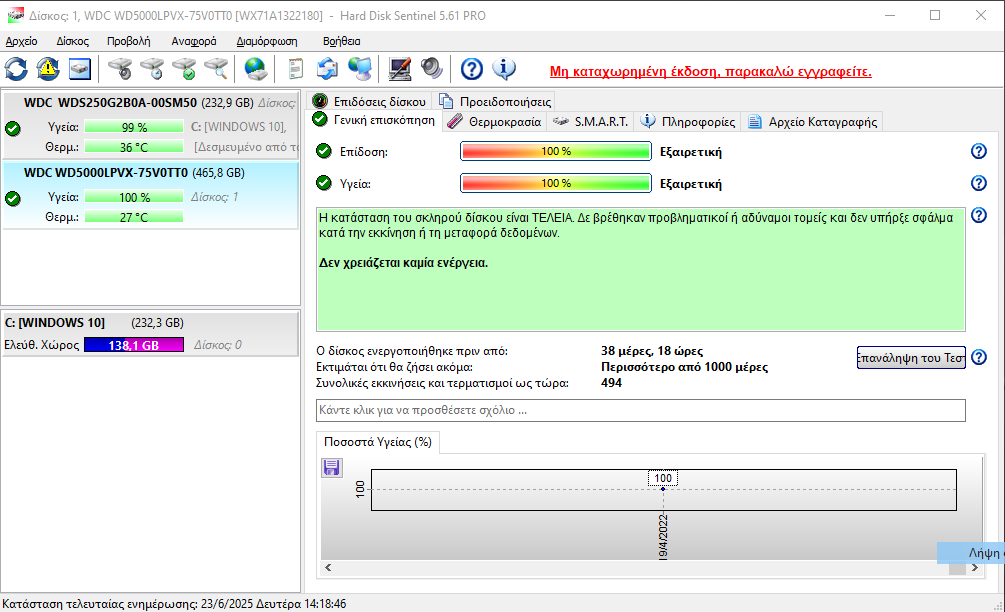Click the help icon beside the Υγεία bar
The width and height of the screenshot is (1005, 612).
tap(979, 183)
